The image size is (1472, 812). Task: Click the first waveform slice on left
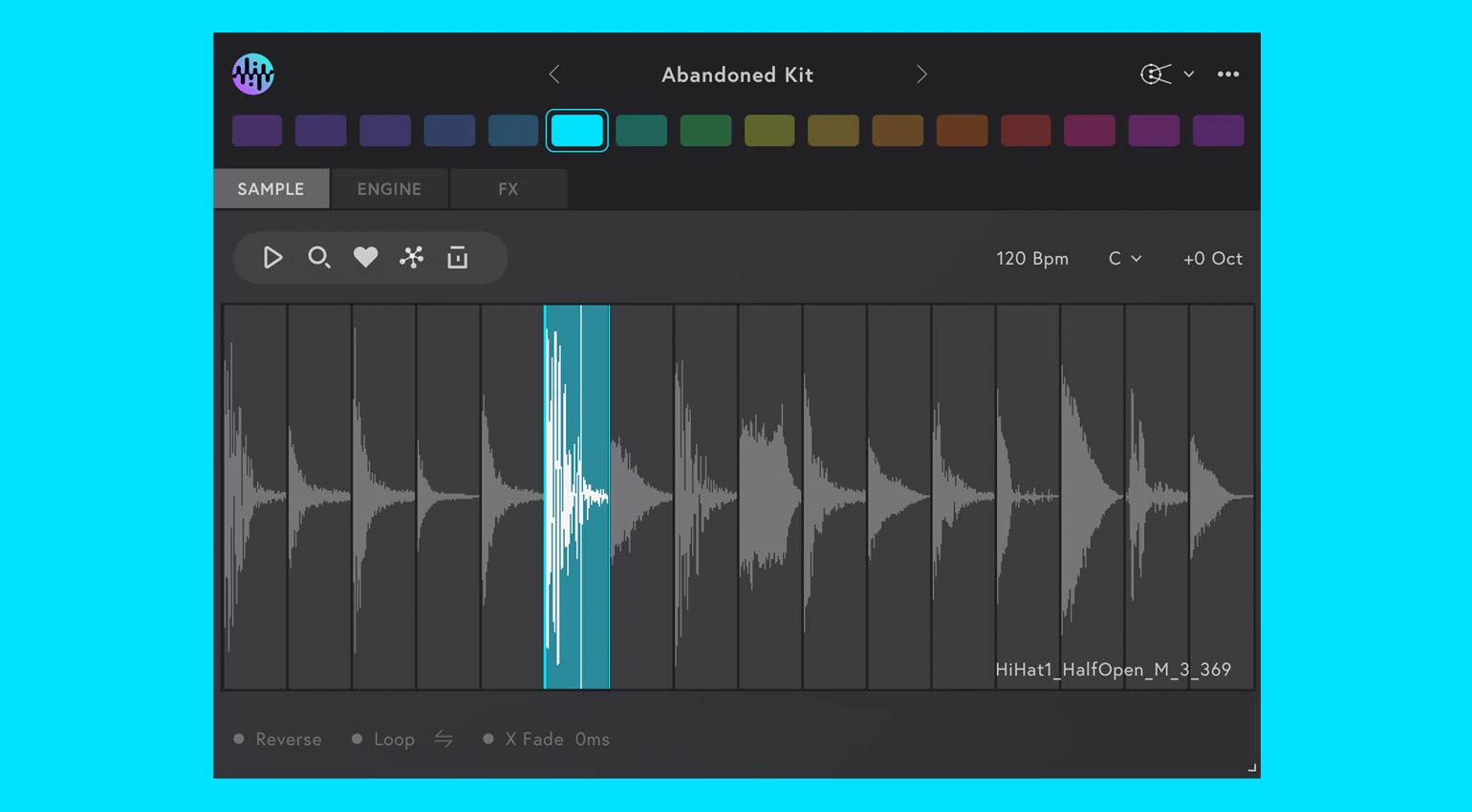[255, 497]
